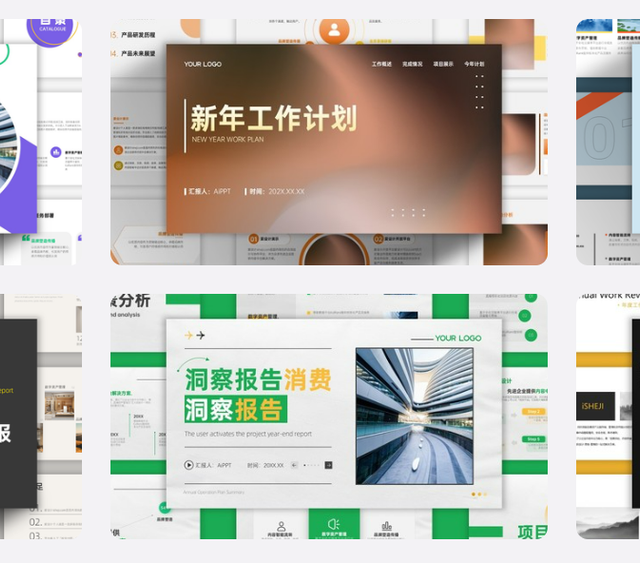Image resolution: width=640 pixels, height=563 pixels.
Task: Select the purple CATALOGUE template card
Action: coord(41,142)
